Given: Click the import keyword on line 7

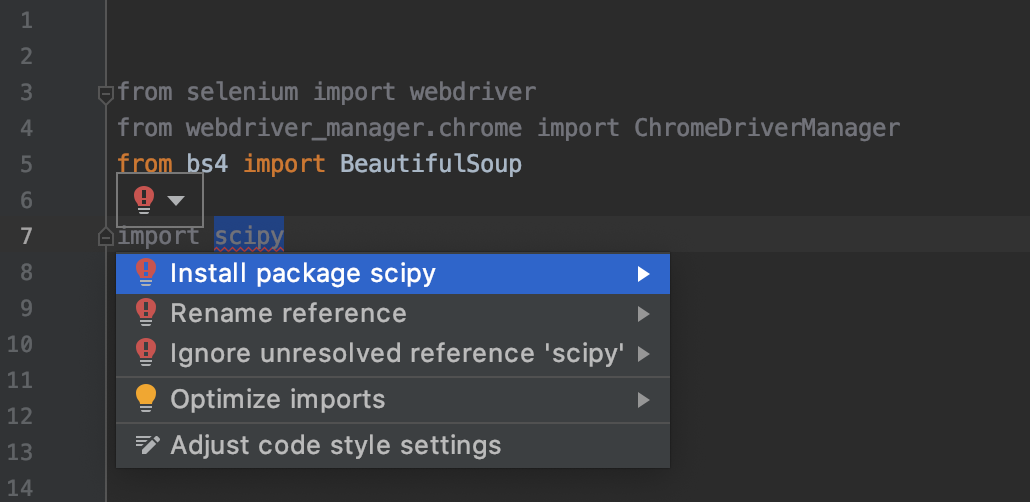Looking at the screenshot, I should point(158,236).
